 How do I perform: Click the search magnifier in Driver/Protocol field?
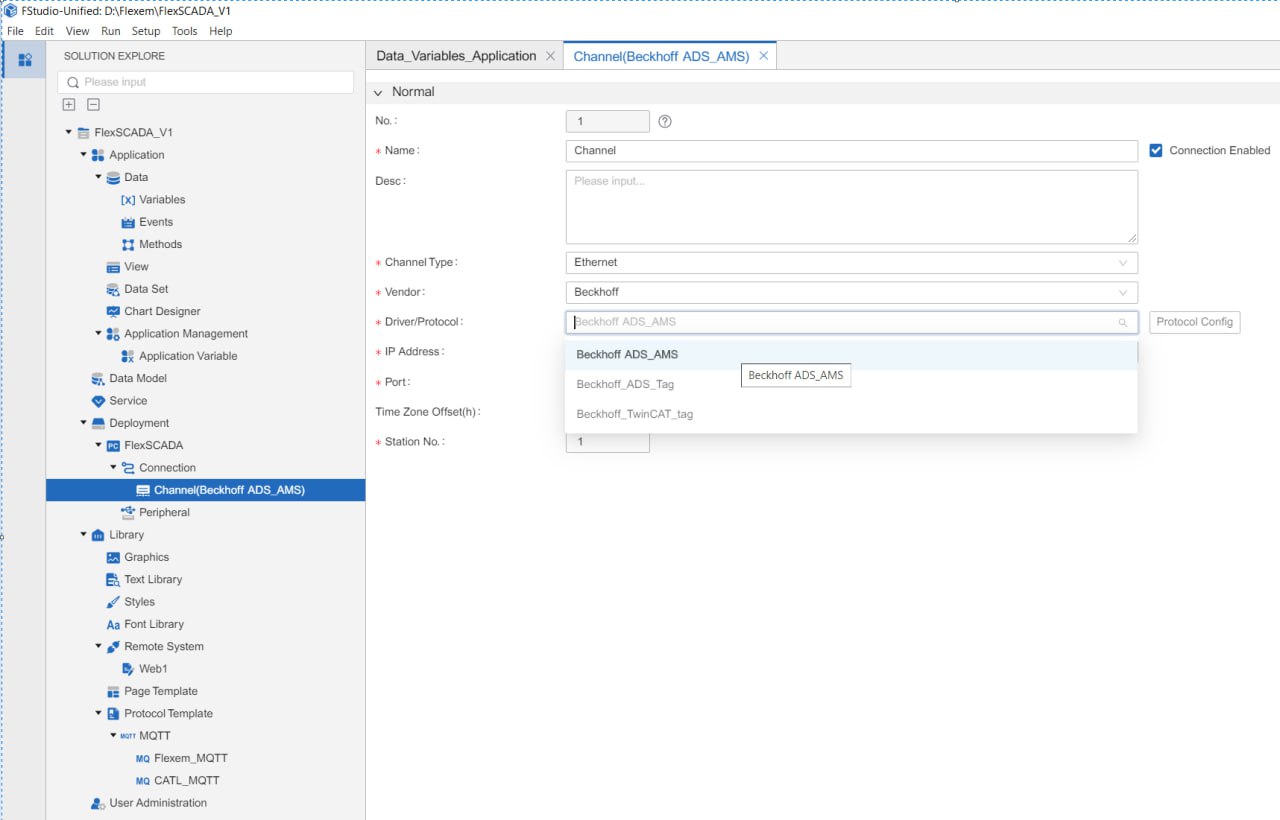[1123, 322]
